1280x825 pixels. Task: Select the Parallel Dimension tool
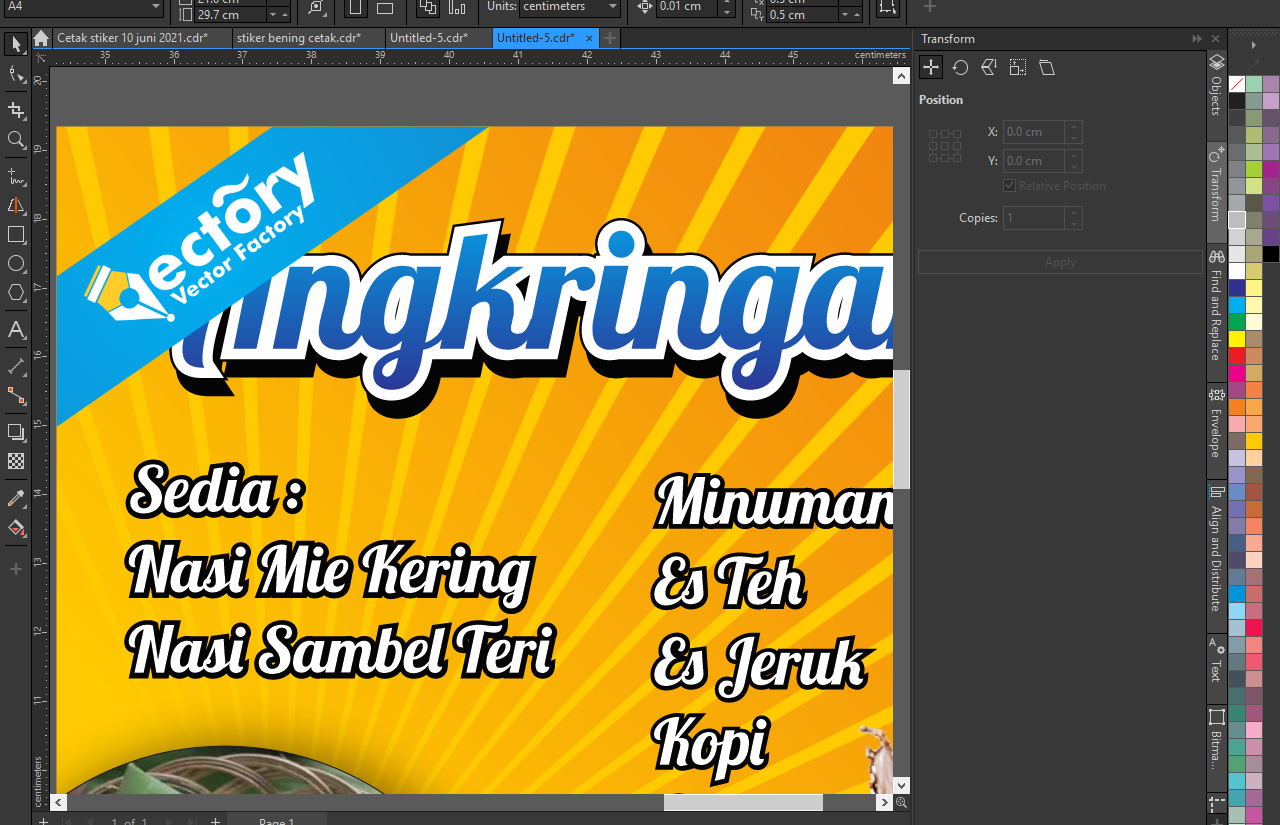tap(16, 366)
